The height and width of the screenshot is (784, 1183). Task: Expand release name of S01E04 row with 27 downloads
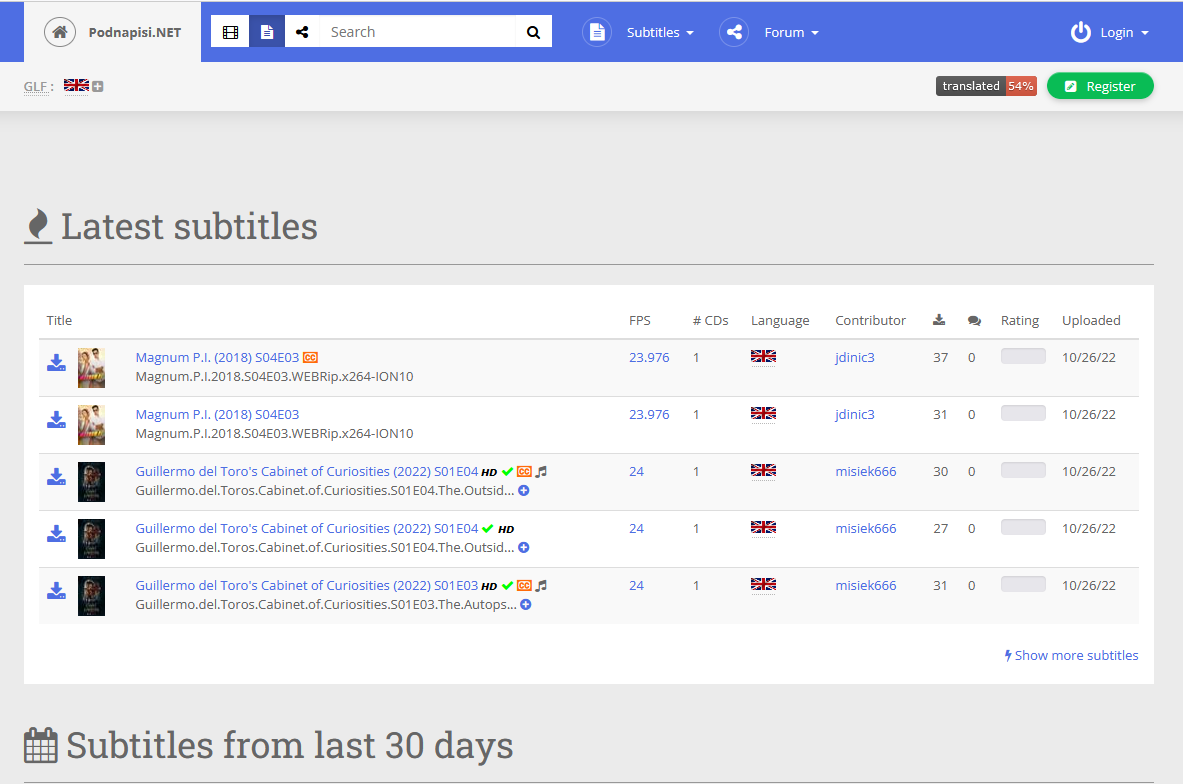[x=524, y=547]
